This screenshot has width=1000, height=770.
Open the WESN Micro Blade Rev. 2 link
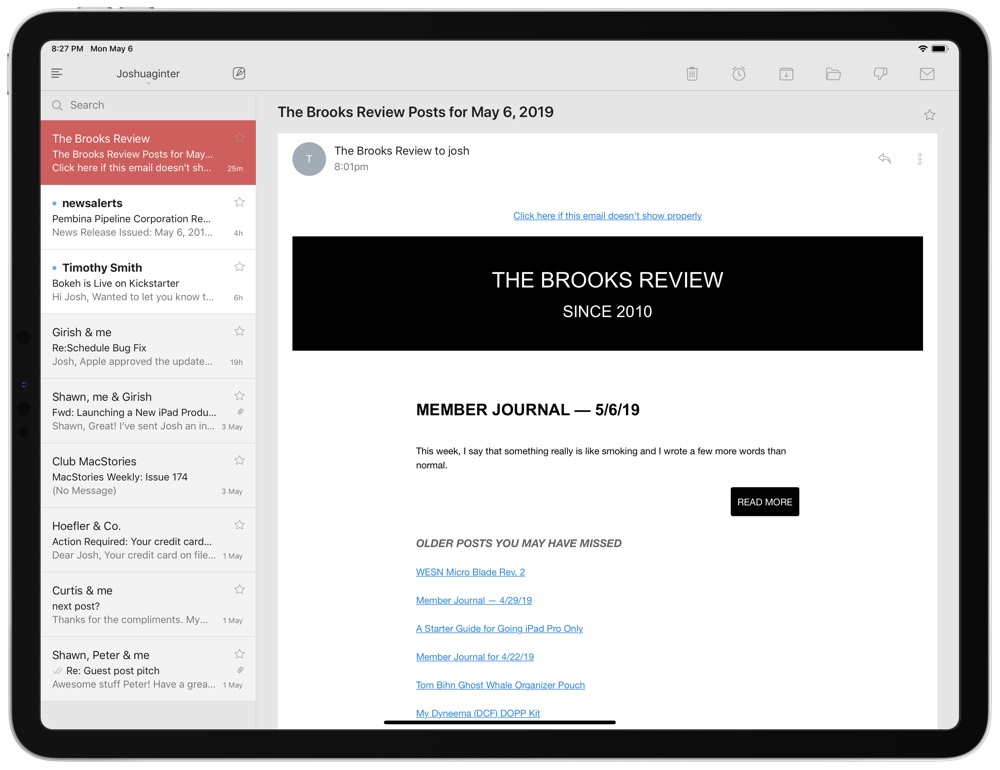coord(470,572)
